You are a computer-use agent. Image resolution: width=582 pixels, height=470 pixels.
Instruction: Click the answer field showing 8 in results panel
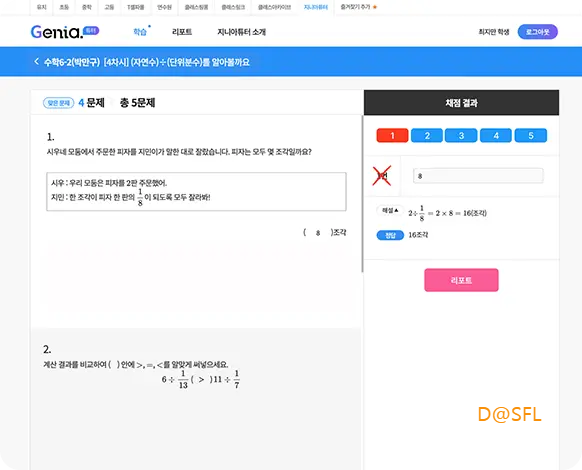point(478,176)
